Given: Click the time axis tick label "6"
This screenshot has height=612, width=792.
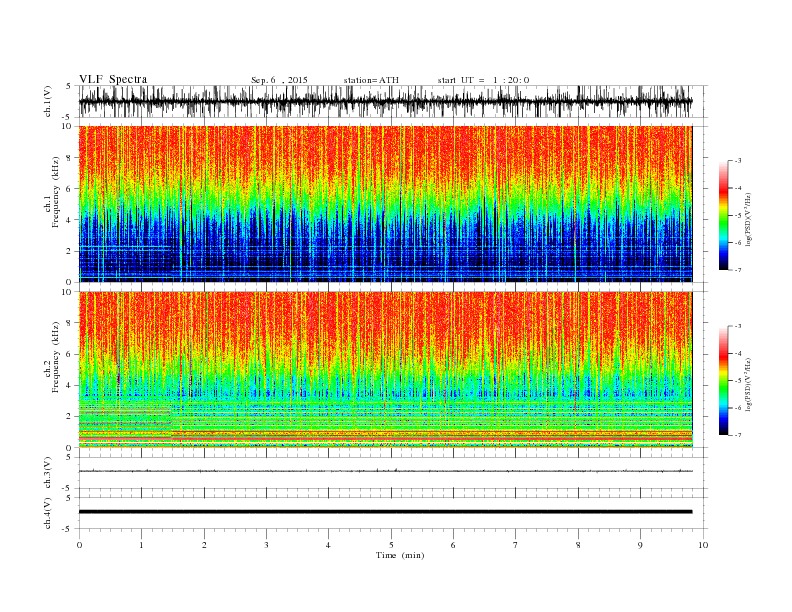Looking at the screenshot, I should 453,545.
